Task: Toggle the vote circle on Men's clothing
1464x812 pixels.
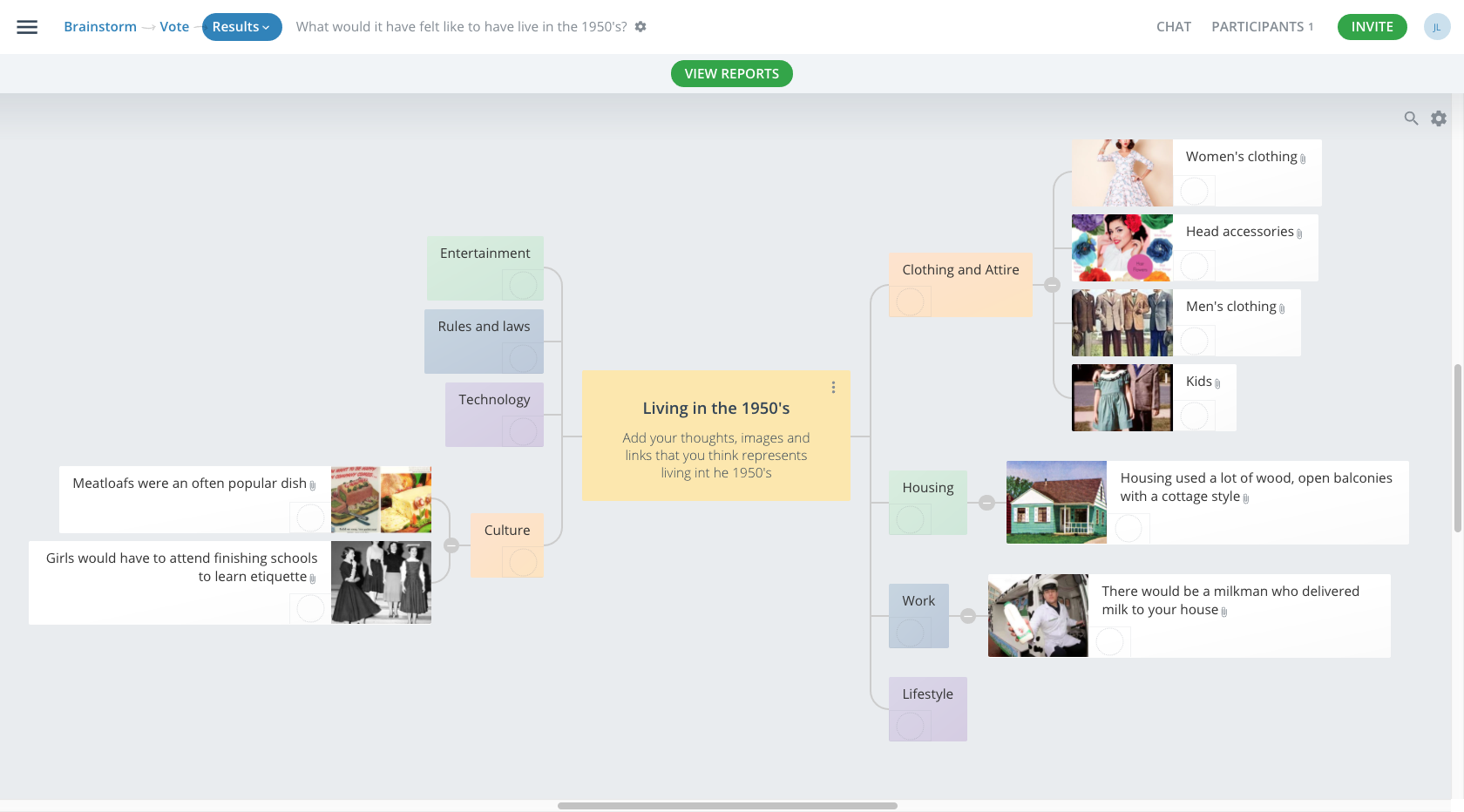Action: pyautogui.click(x=1195, y=341)
